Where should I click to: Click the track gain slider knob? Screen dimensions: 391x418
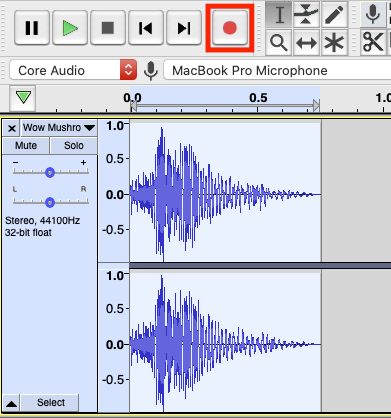tap(50, 172)
